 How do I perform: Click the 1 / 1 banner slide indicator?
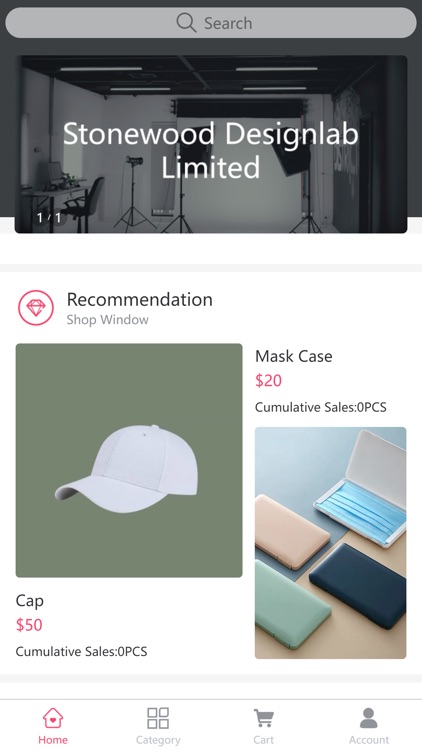tap(49, 218)
